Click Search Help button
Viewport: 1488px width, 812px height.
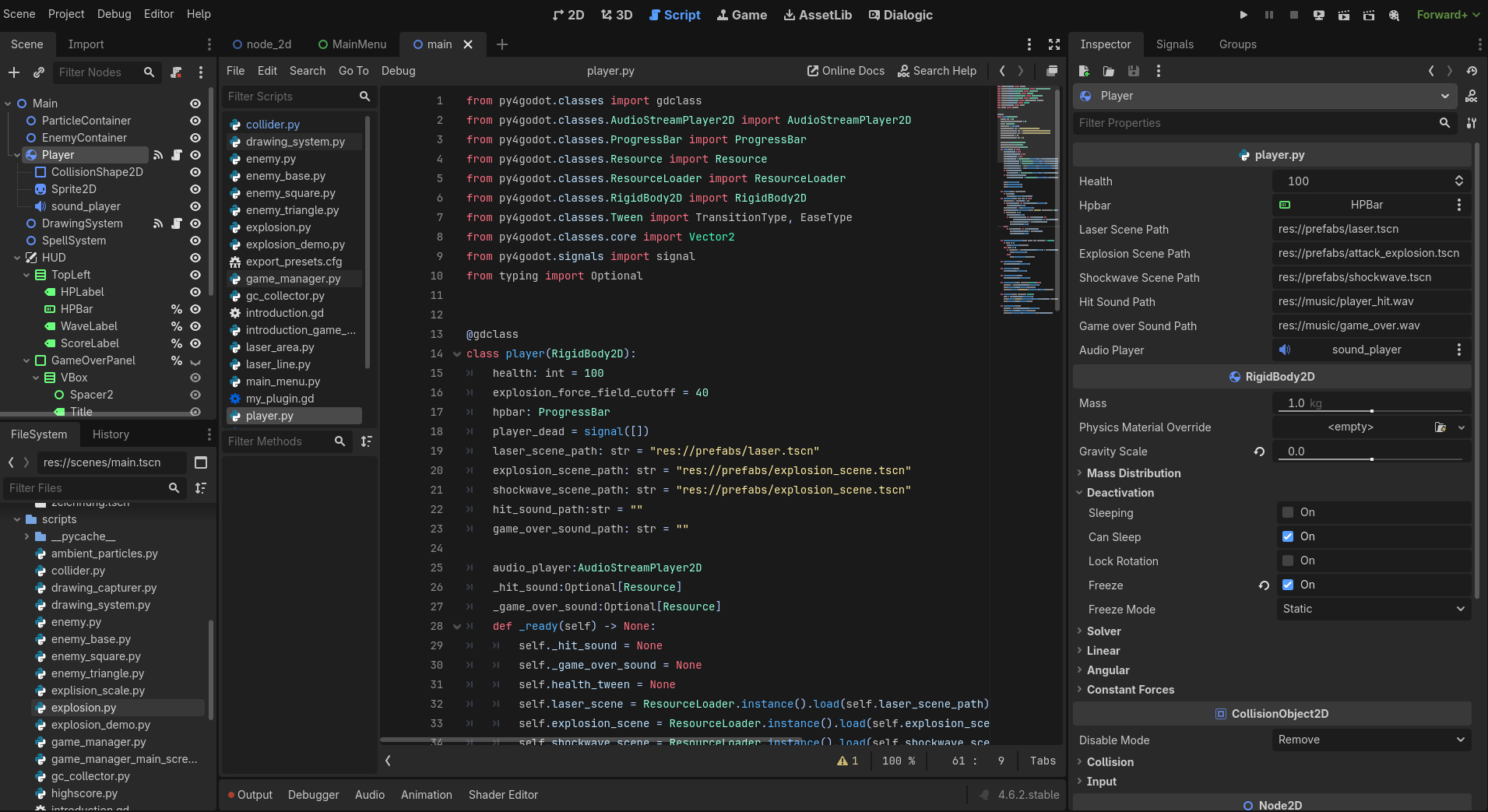[937, 71]
